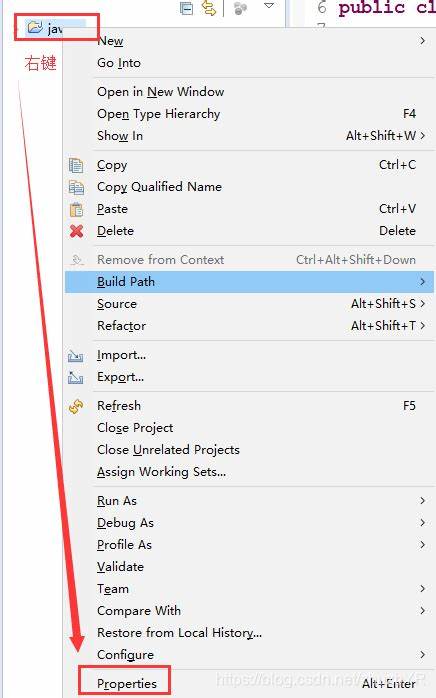The image size is (436, 698).
Task: Expand the Build Path submenu arrow
Action: coord(422,282)
